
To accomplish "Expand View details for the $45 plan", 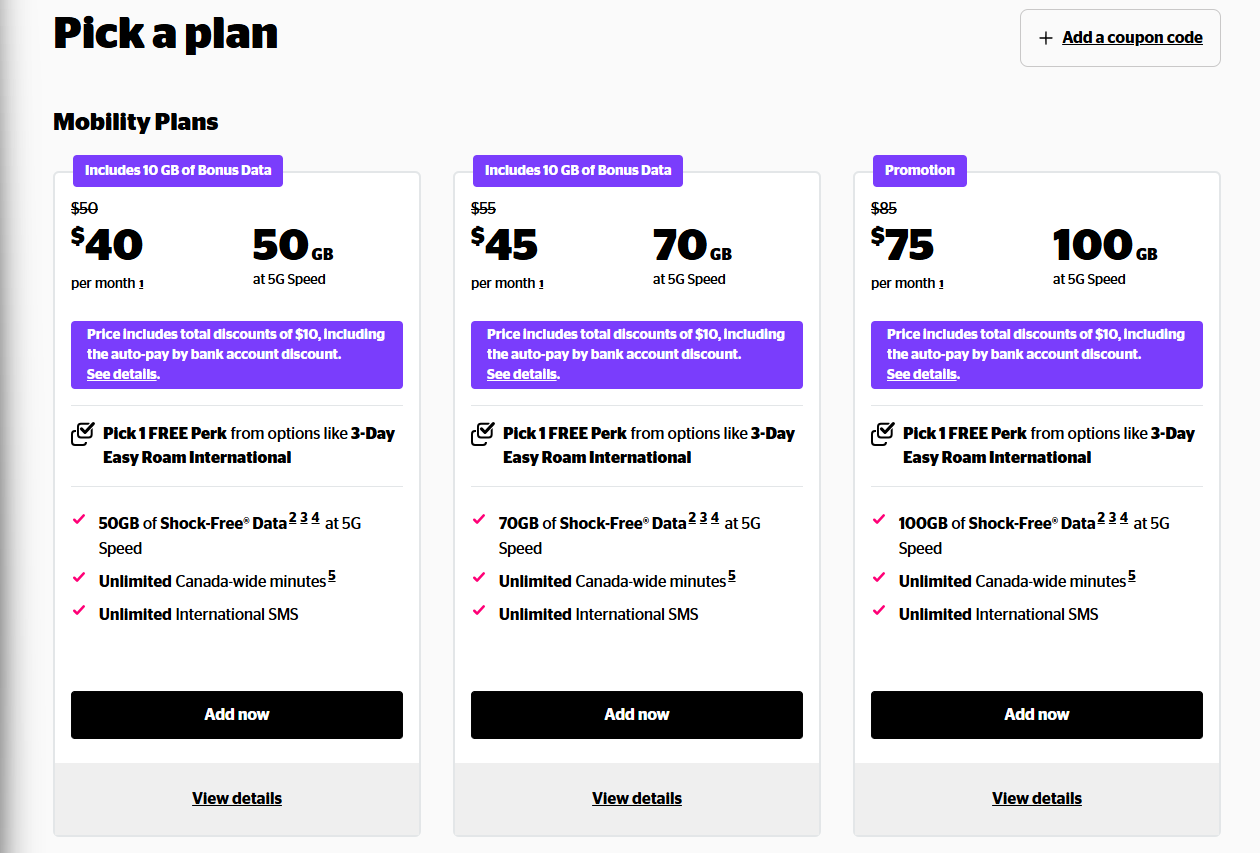I will point(637,798).
